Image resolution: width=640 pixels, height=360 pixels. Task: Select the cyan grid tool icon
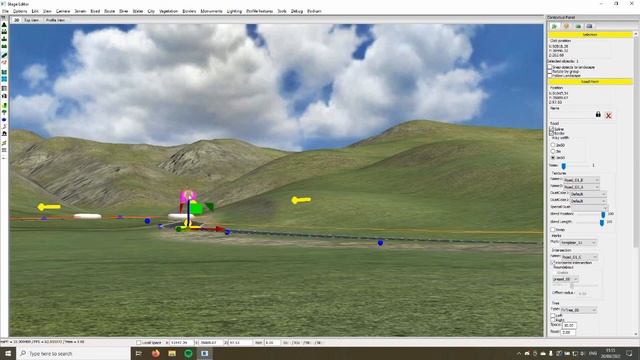4,79
